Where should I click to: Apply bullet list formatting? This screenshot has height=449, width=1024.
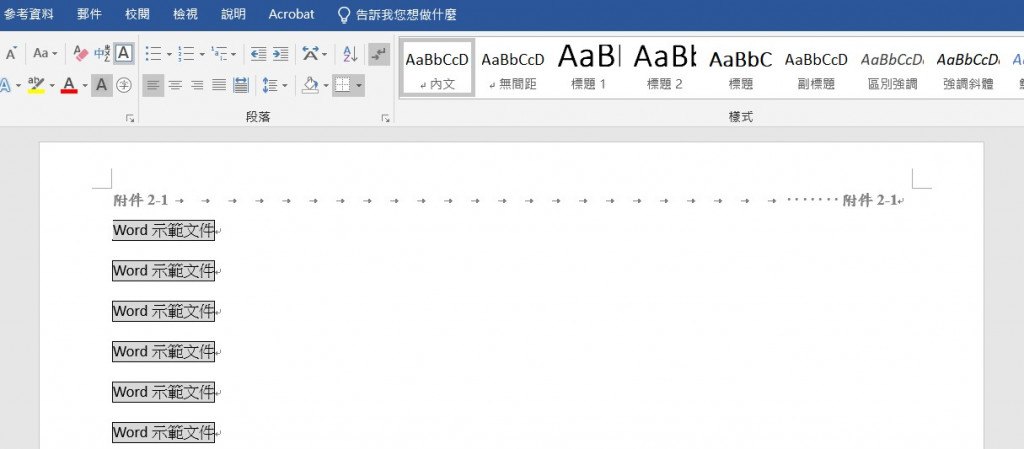click(153, 54)
